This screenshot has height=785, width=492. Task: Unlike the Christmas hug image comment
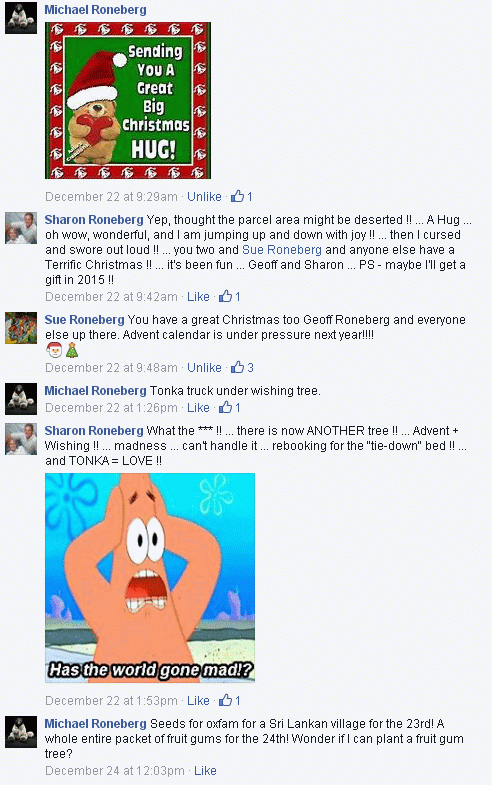pyautogui.click(x=204, y=197)
